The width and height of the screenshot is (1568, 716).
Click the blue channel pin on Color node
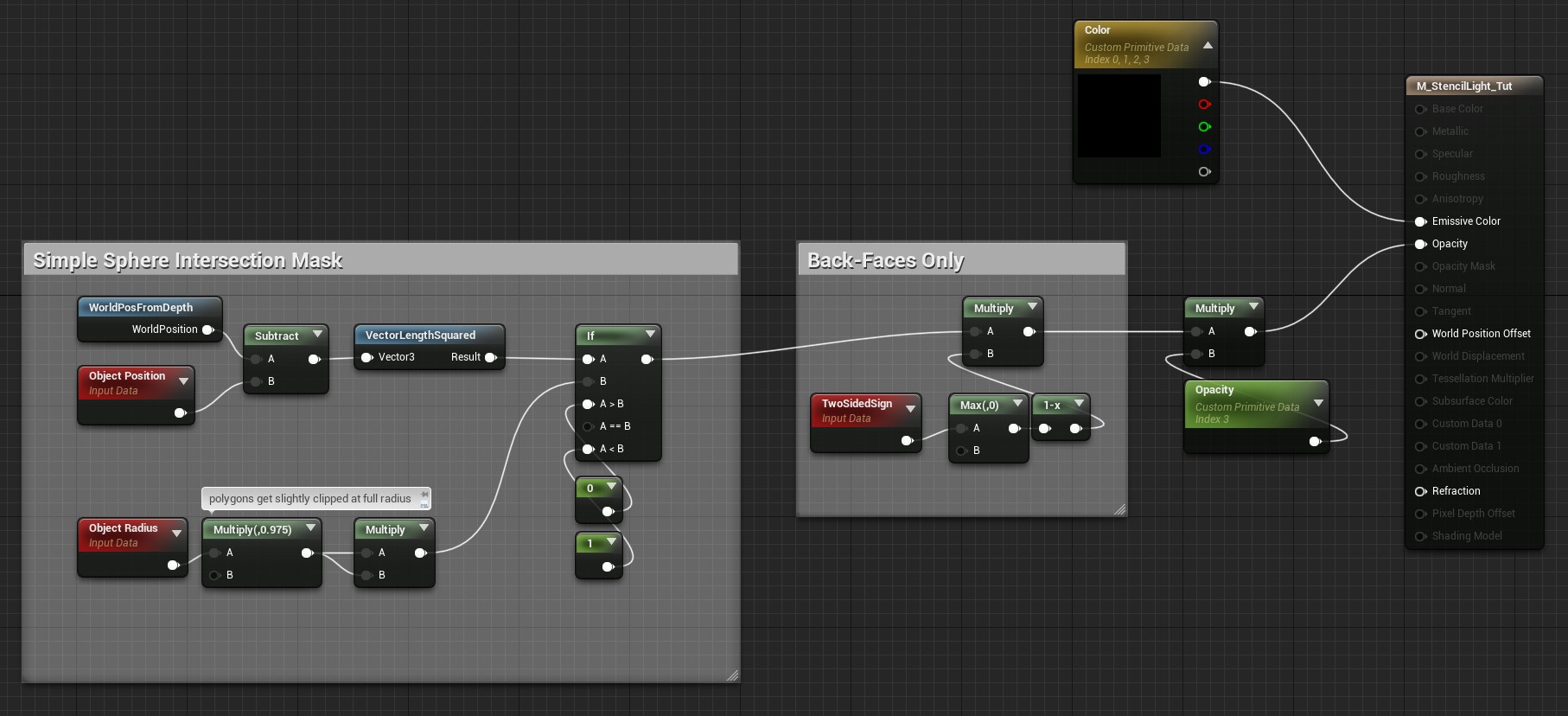1204,150
